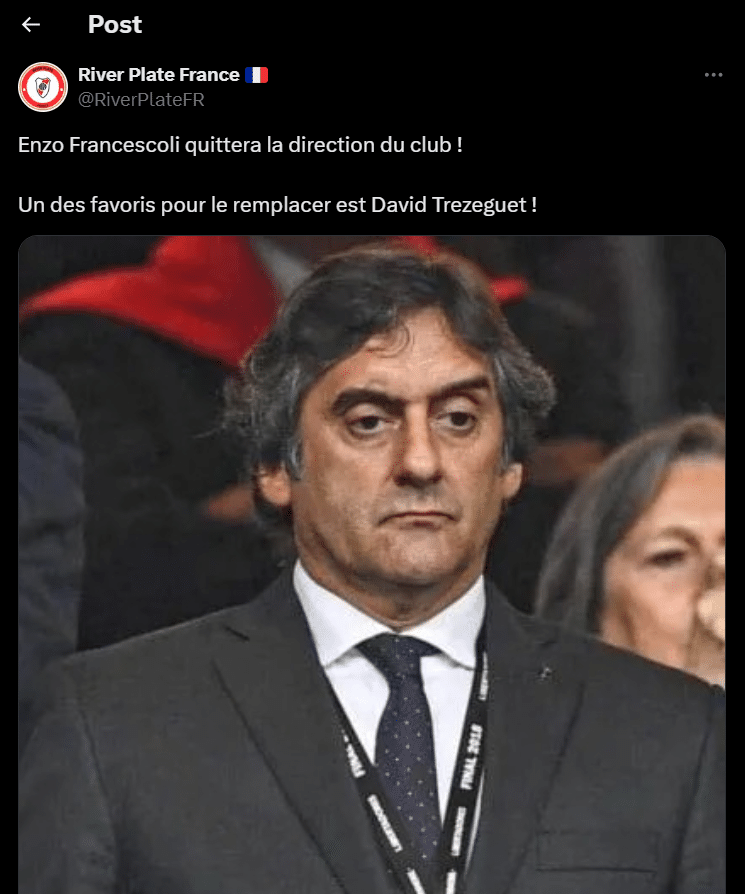The image size is (745, 894).
Task: Visit the @RiverPlateFR handle
Action: tap(141, 100)
